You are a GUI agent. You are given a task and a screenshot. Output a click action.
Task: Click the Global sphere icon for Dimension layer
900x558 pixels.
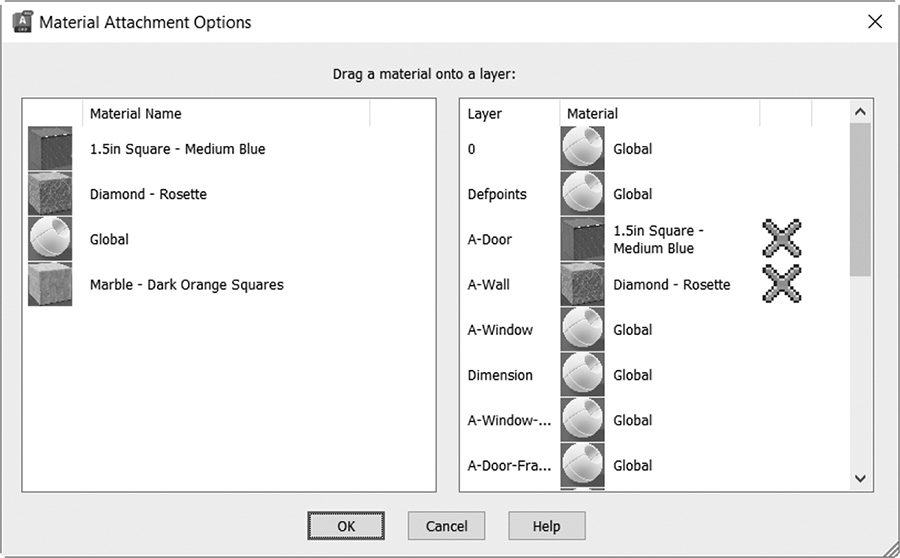(x=583, y=375)
